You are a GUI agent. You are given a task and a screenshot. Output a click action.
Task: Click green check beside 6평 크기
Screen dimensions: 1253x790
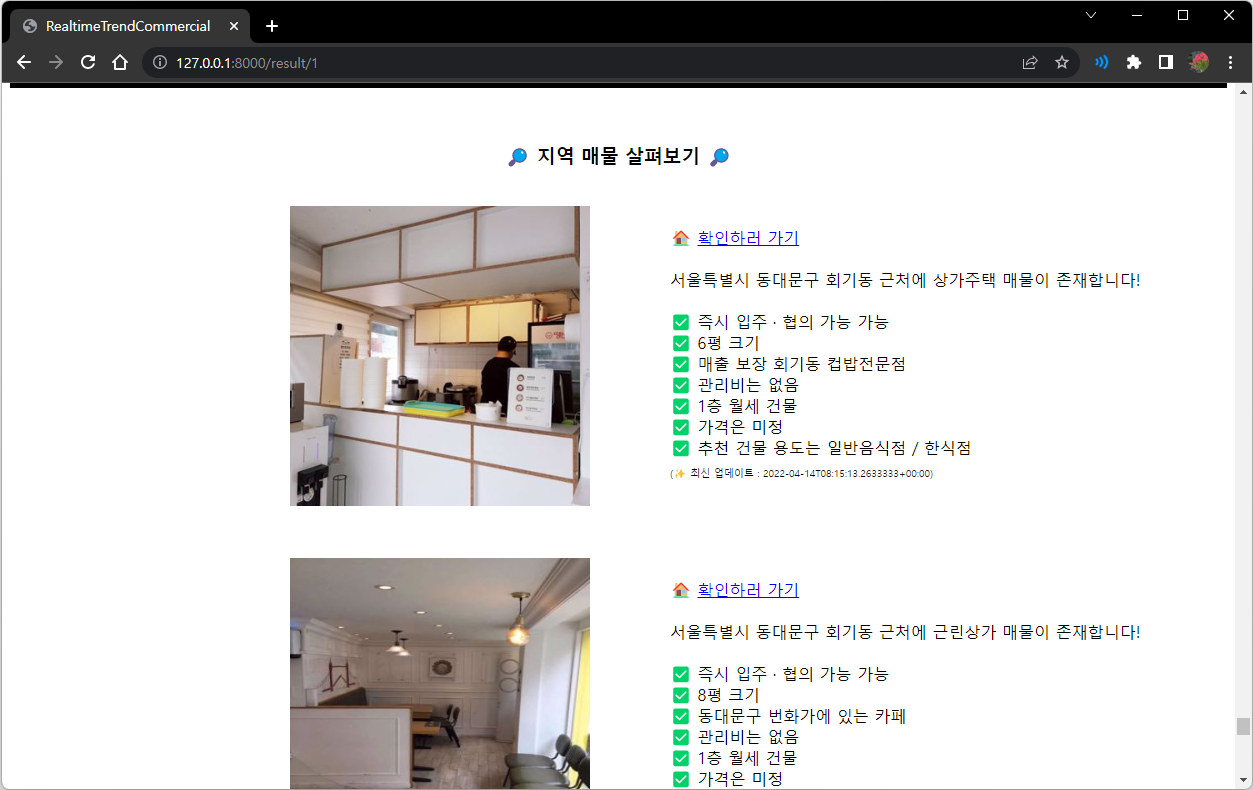coord(681,343)
